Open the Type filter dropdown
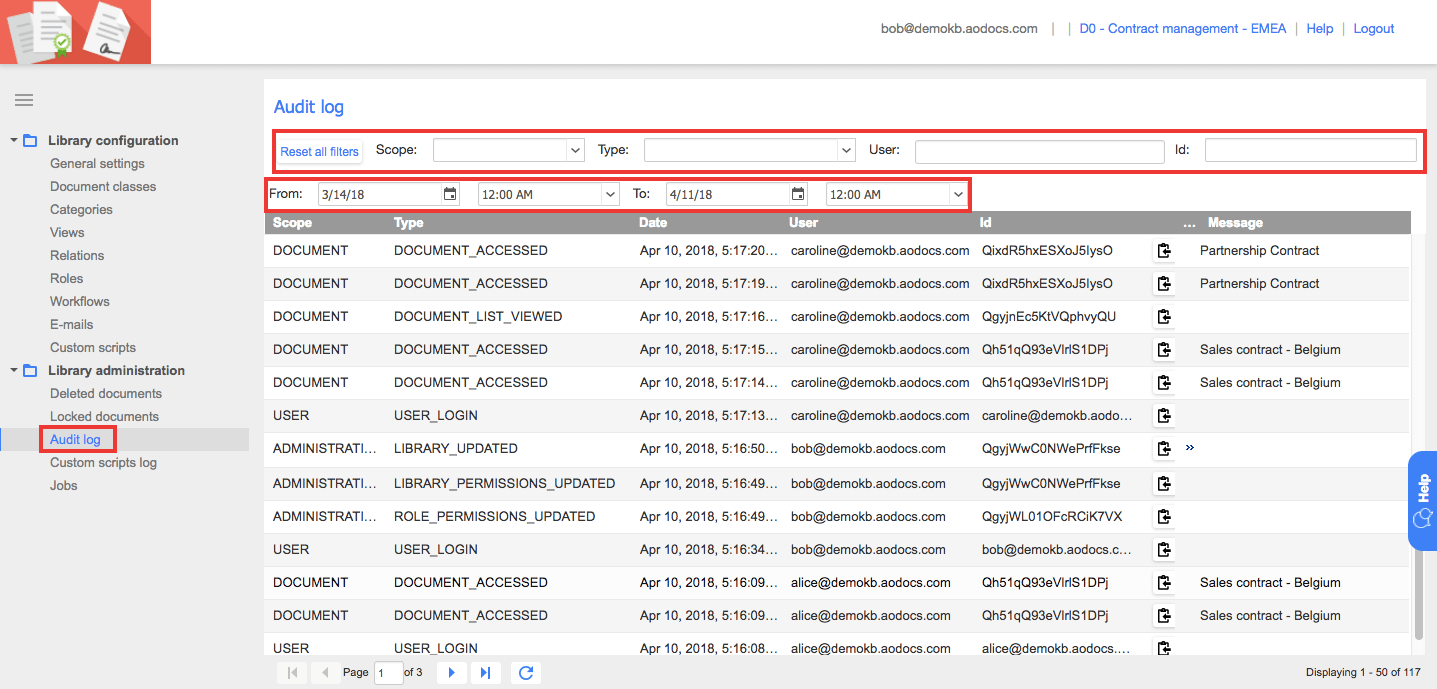1437x689 pixels. [847, 150]
